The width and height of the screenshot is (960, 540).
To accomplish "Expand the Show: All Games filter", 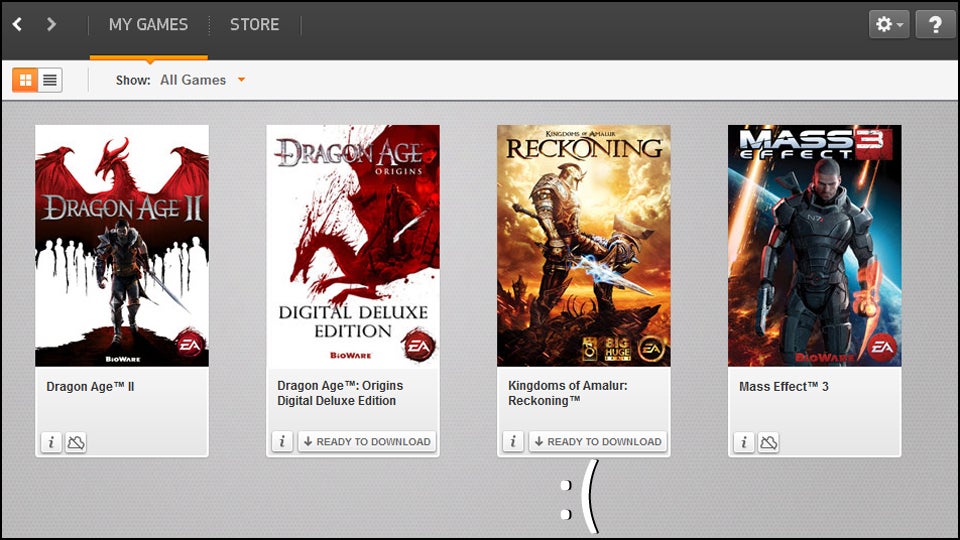I will [181, 80].
